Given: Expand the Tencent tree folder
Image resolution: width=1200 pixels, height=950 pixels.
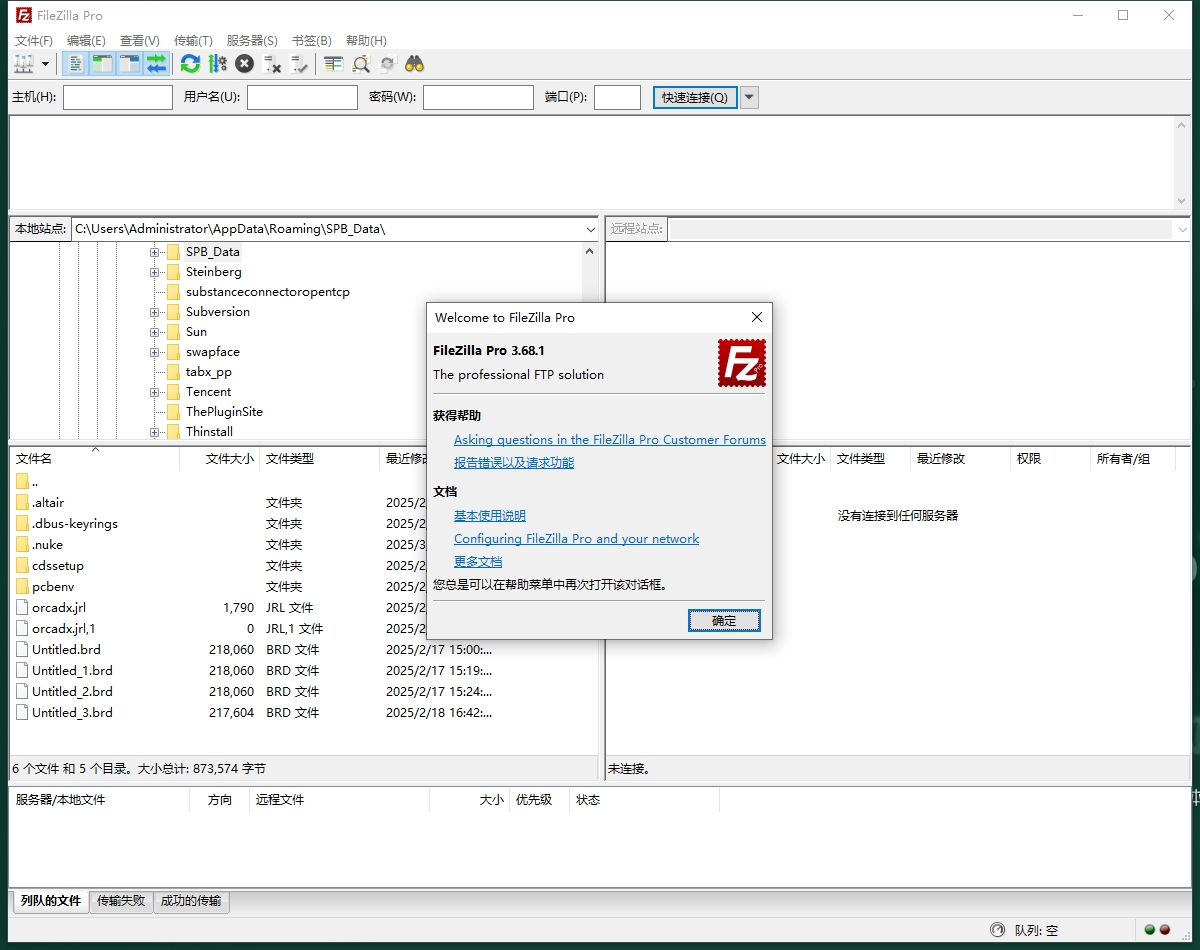Looking at the screenshot, I should coord(155,392).
